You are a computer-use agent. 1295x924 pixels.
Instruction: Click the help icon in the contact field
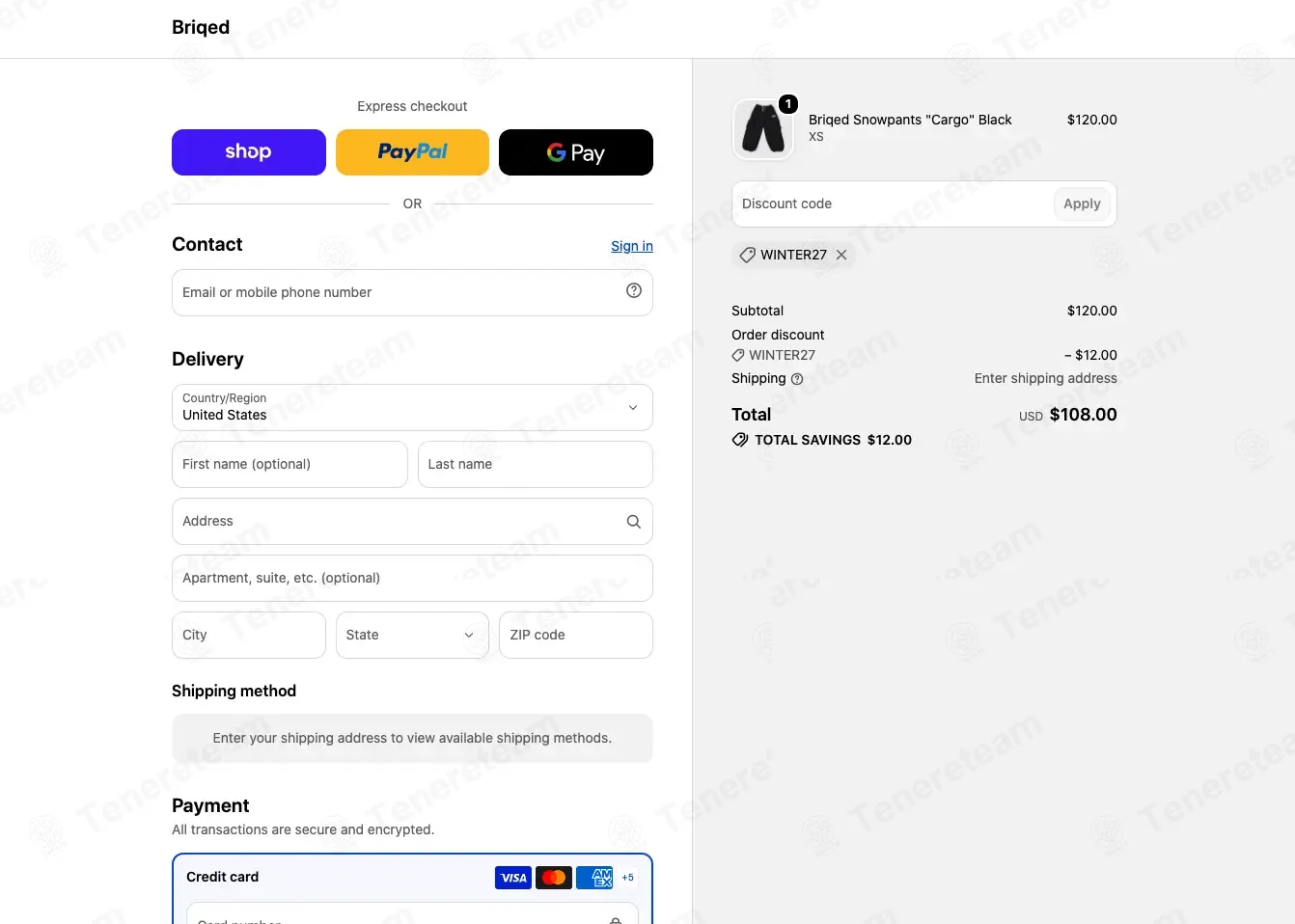(634, 290)
